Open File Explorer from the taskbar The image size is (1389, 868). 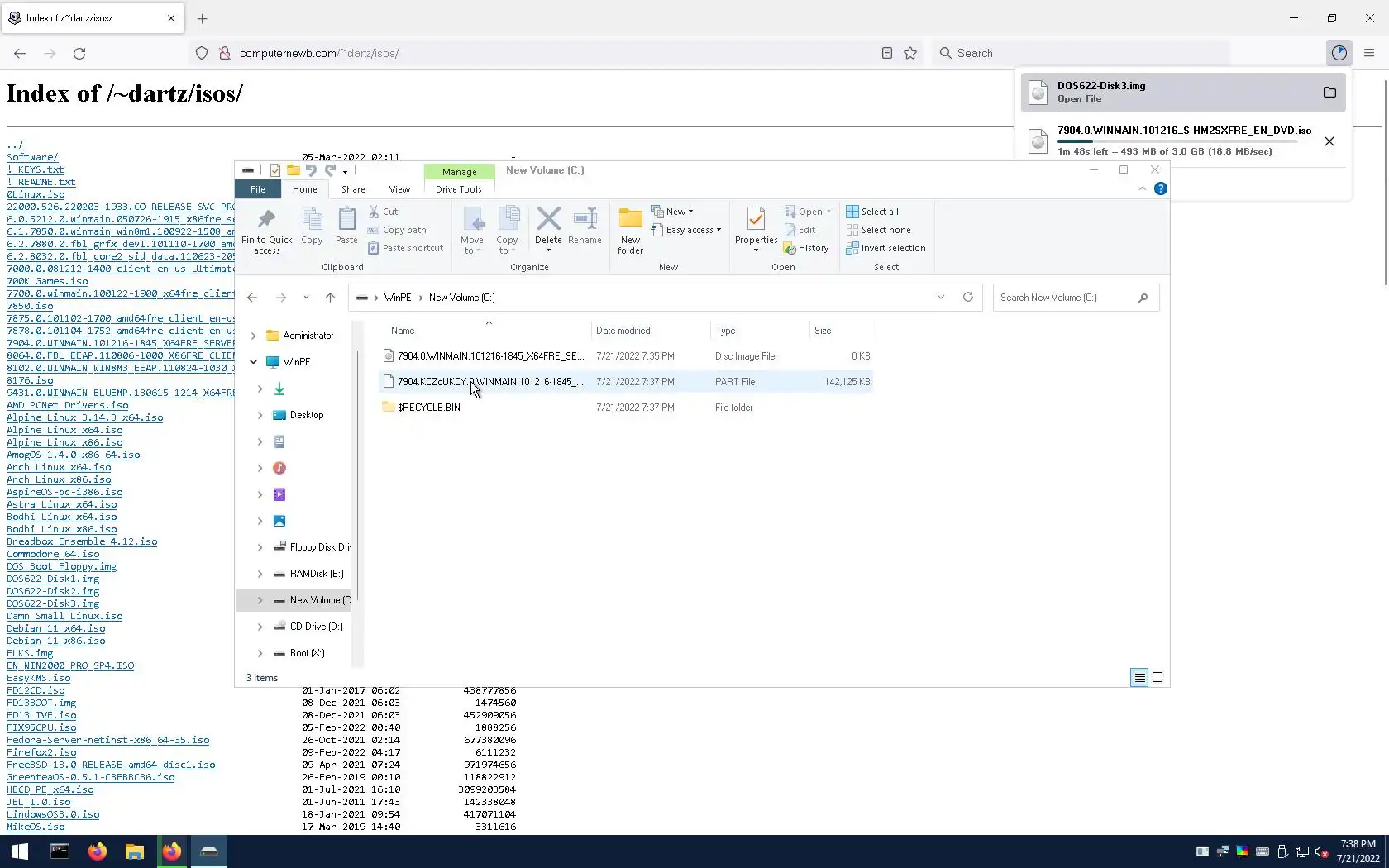tap(134, 851)
